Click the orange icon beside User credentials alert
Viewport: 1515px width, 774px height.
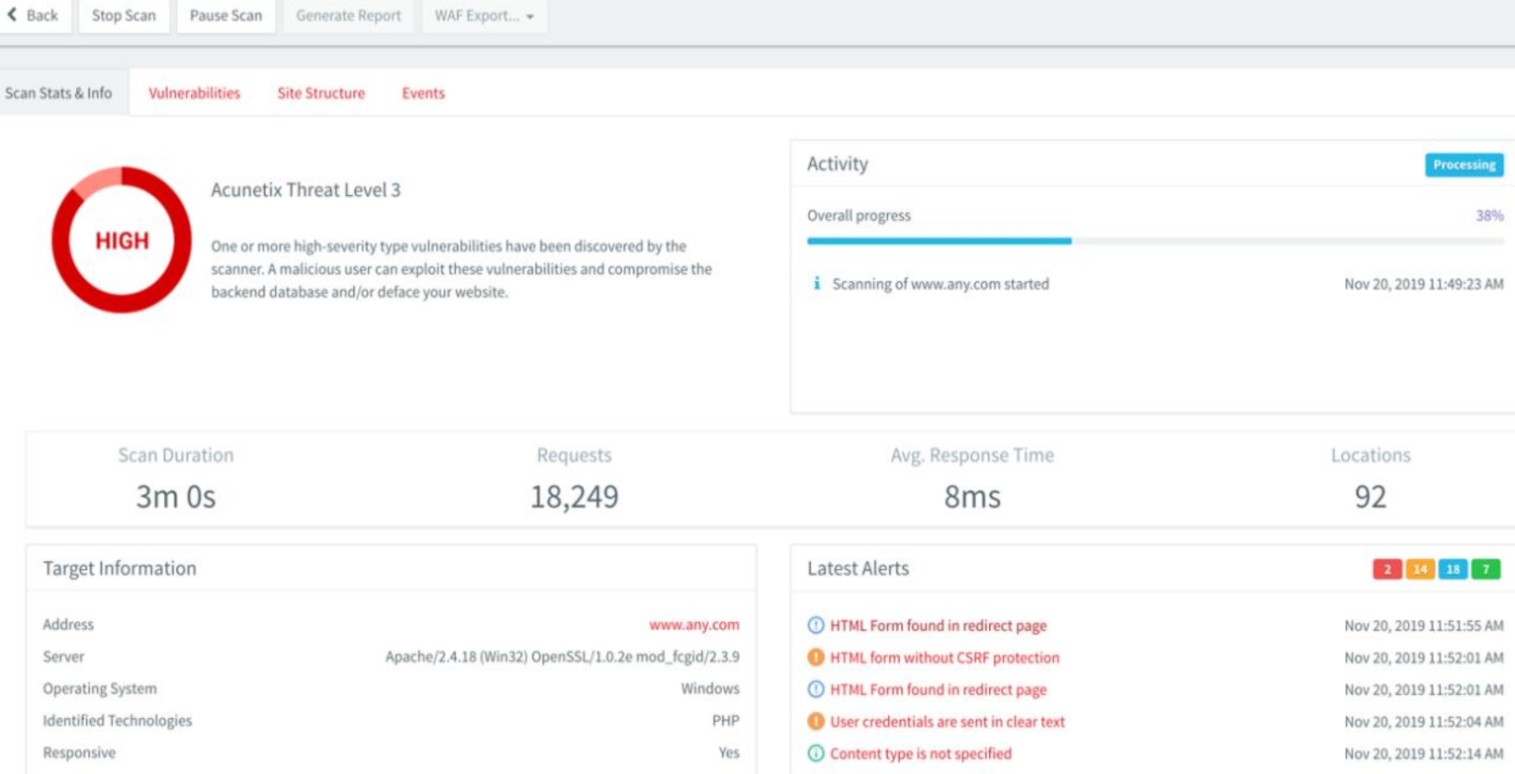pyautogui.click(x=816, y=722)
